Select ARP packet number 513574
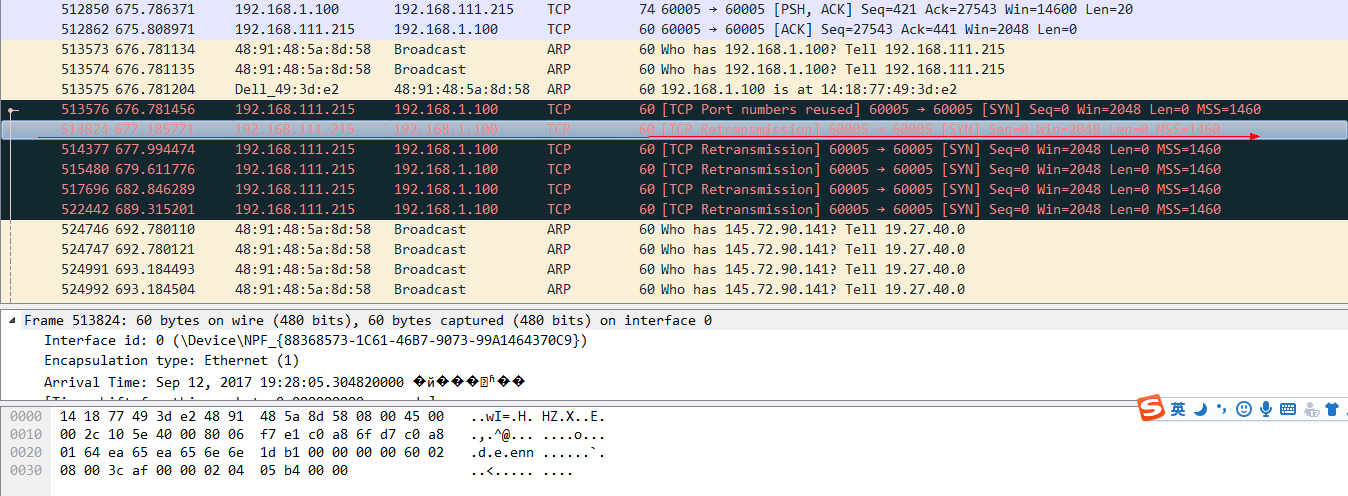1348x496 pixels. coord(674,69)
